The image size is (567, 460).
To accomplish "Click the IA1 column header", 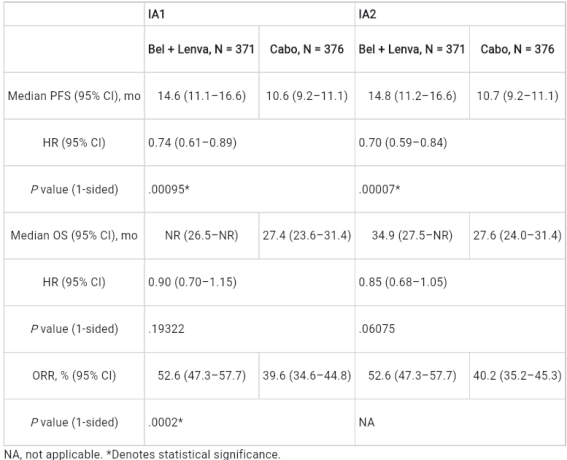I will [250, 14].
